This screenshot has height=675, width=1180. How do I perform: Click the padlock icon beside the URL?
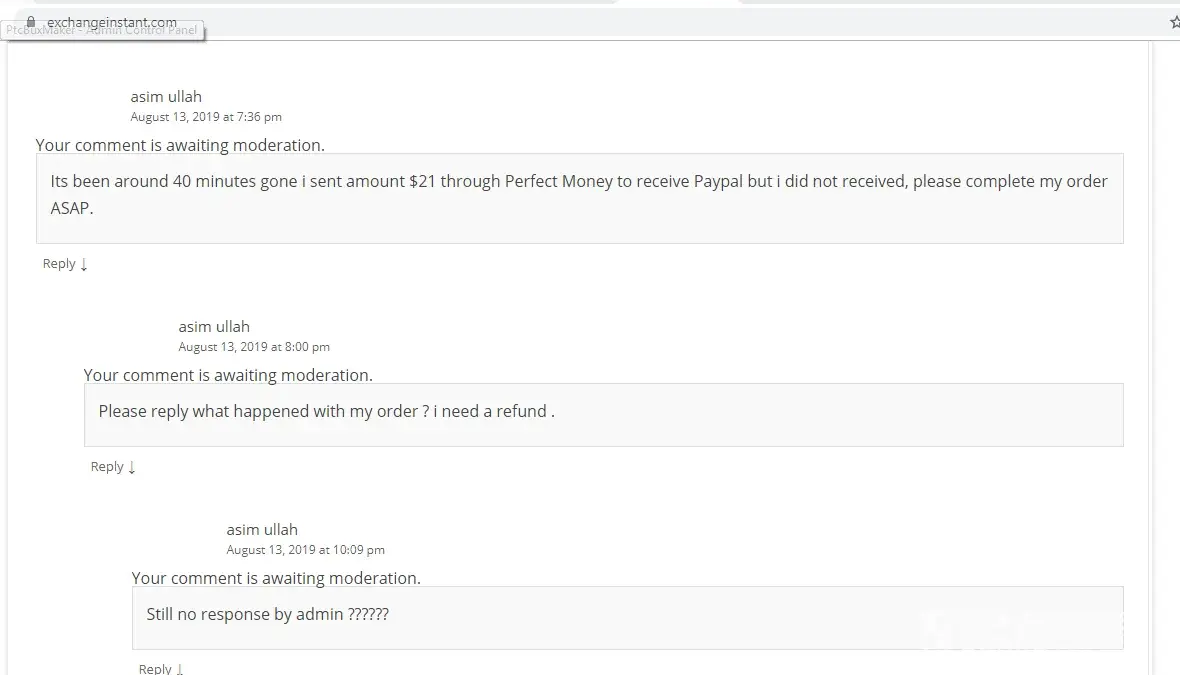[31, 21]
